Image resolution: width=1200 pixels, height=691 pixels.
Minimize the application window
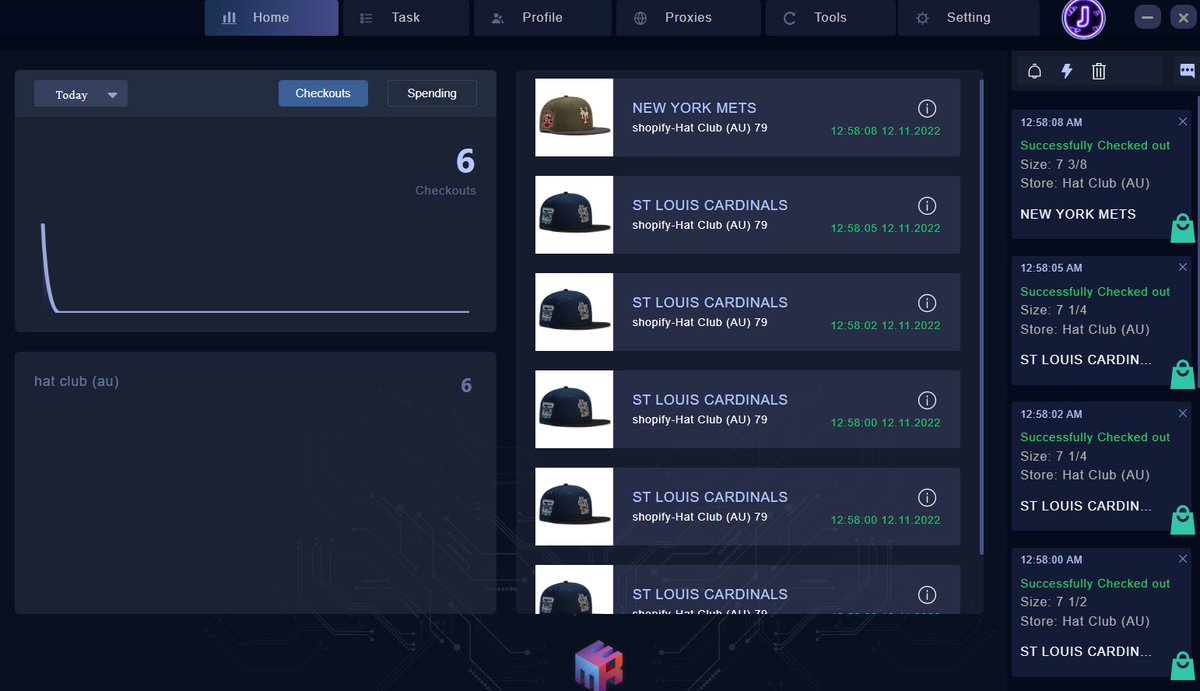point(1148,18)
